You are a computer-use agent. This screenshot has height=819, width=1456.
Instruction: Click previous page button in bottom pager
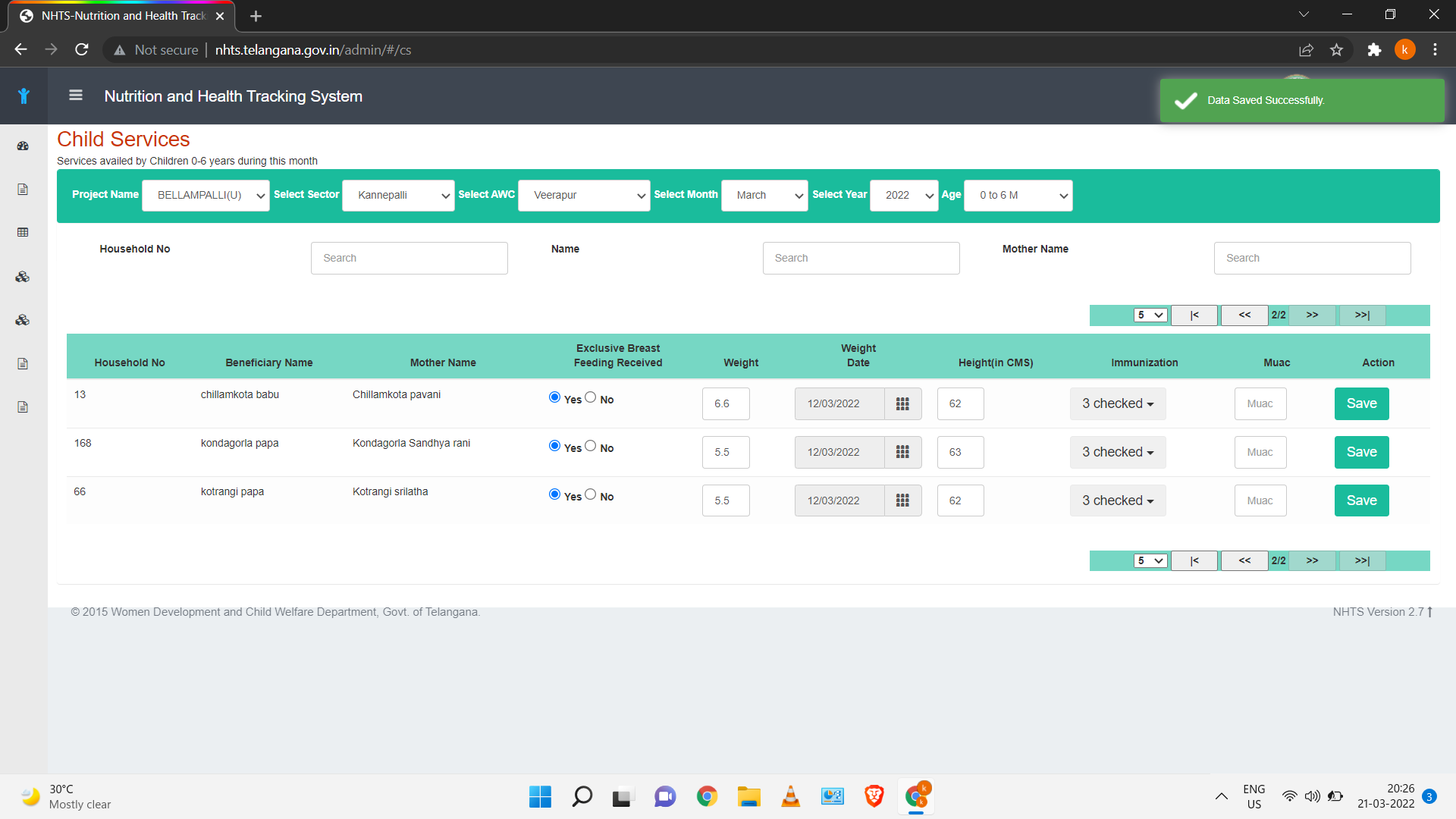pyautogui.click(x=1244, y=561)
